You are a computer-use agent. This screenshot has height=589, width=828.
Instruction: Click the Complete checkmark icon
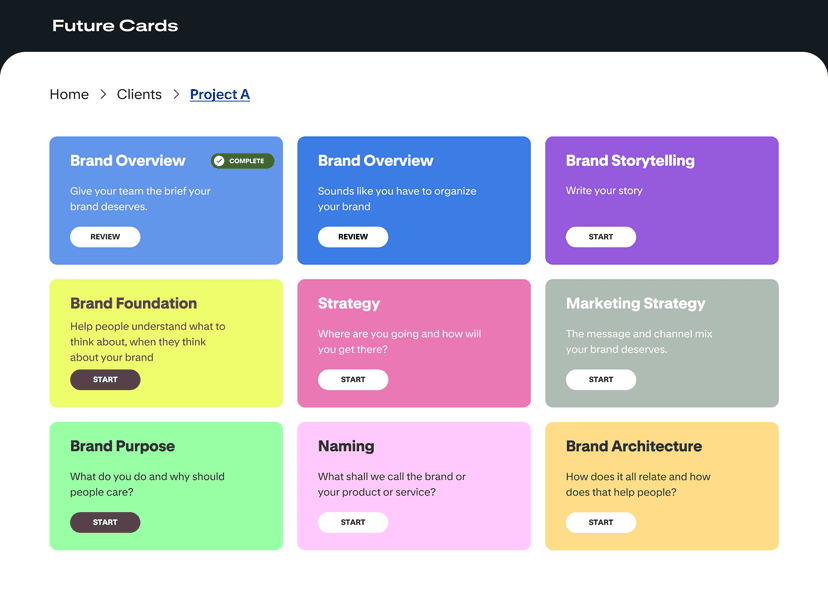pyautogui.click(x=219, y=161)
